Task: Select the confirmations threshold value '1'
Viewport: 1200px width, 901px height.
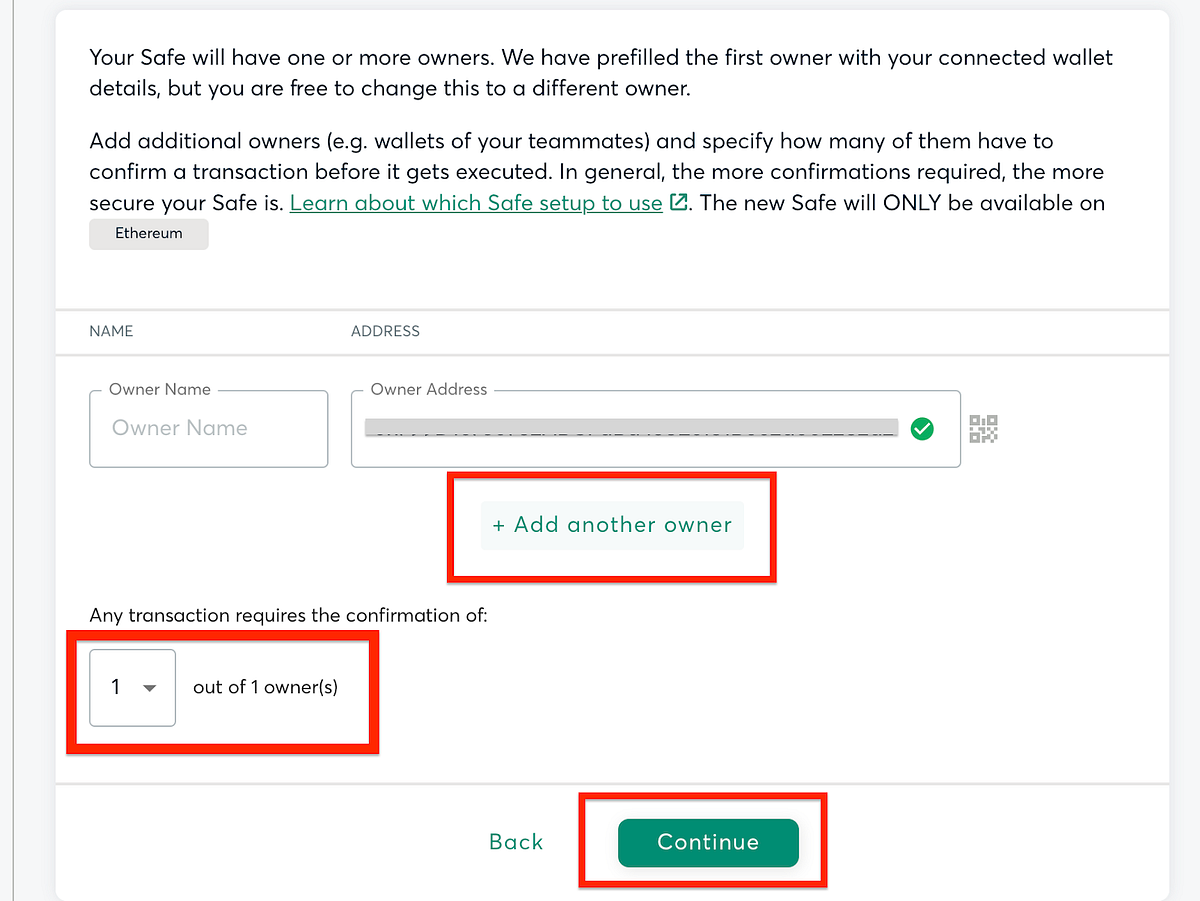Action: pyautogui.click(x=116, y=687)
